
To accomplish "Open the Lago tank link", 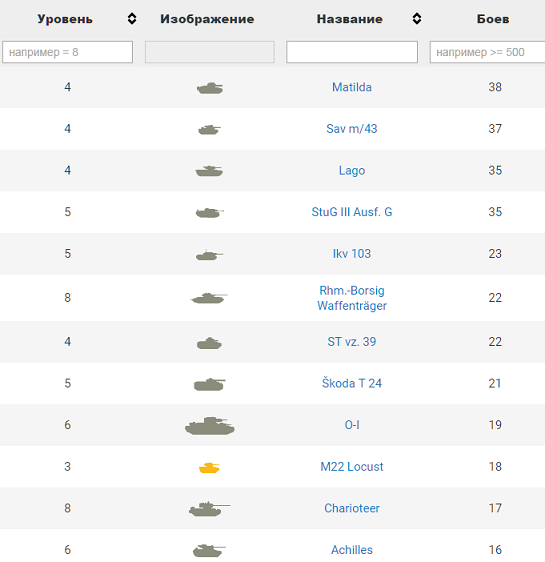I will point(352,171).
